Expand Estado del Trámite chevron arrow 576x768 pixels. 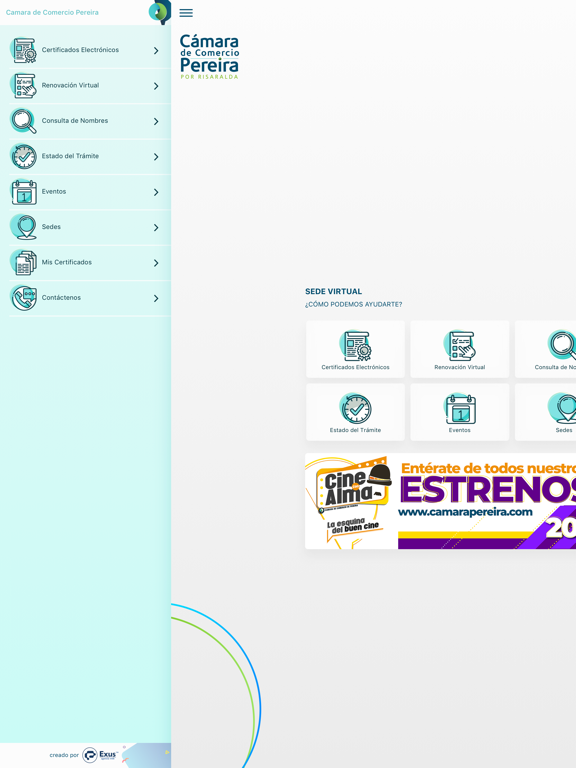(156, 157)
